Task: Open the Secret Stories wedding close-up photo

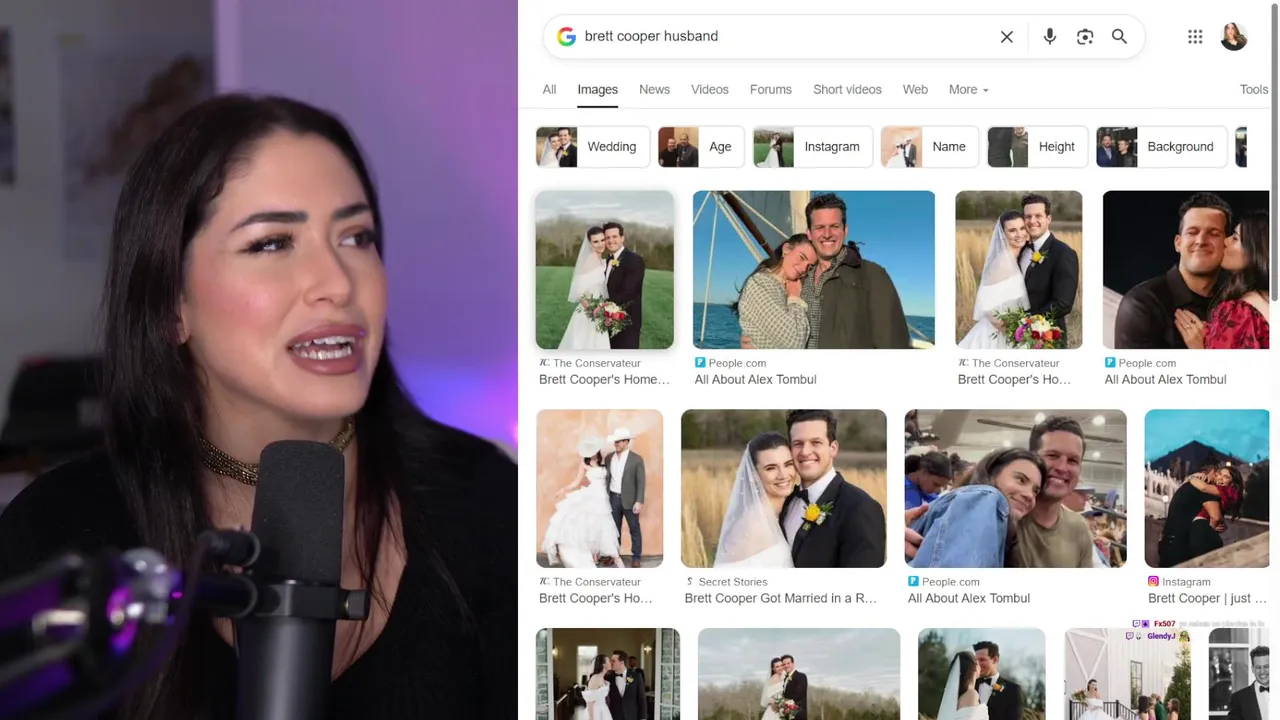Action: [x=783, y=489]
